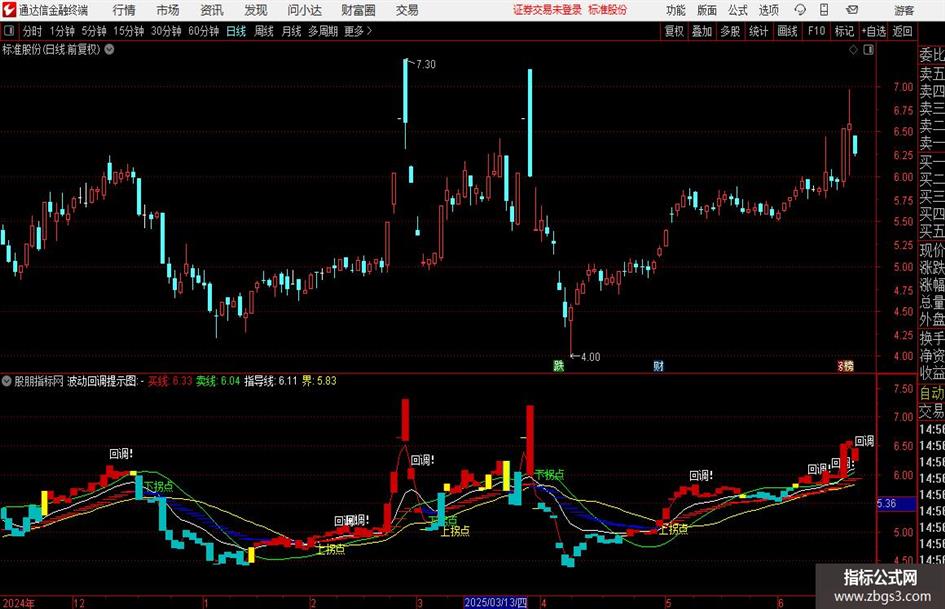Screen dimensions: 945x609
Task: Click the 2024年 timeline label
Action: tap(18, 603)
